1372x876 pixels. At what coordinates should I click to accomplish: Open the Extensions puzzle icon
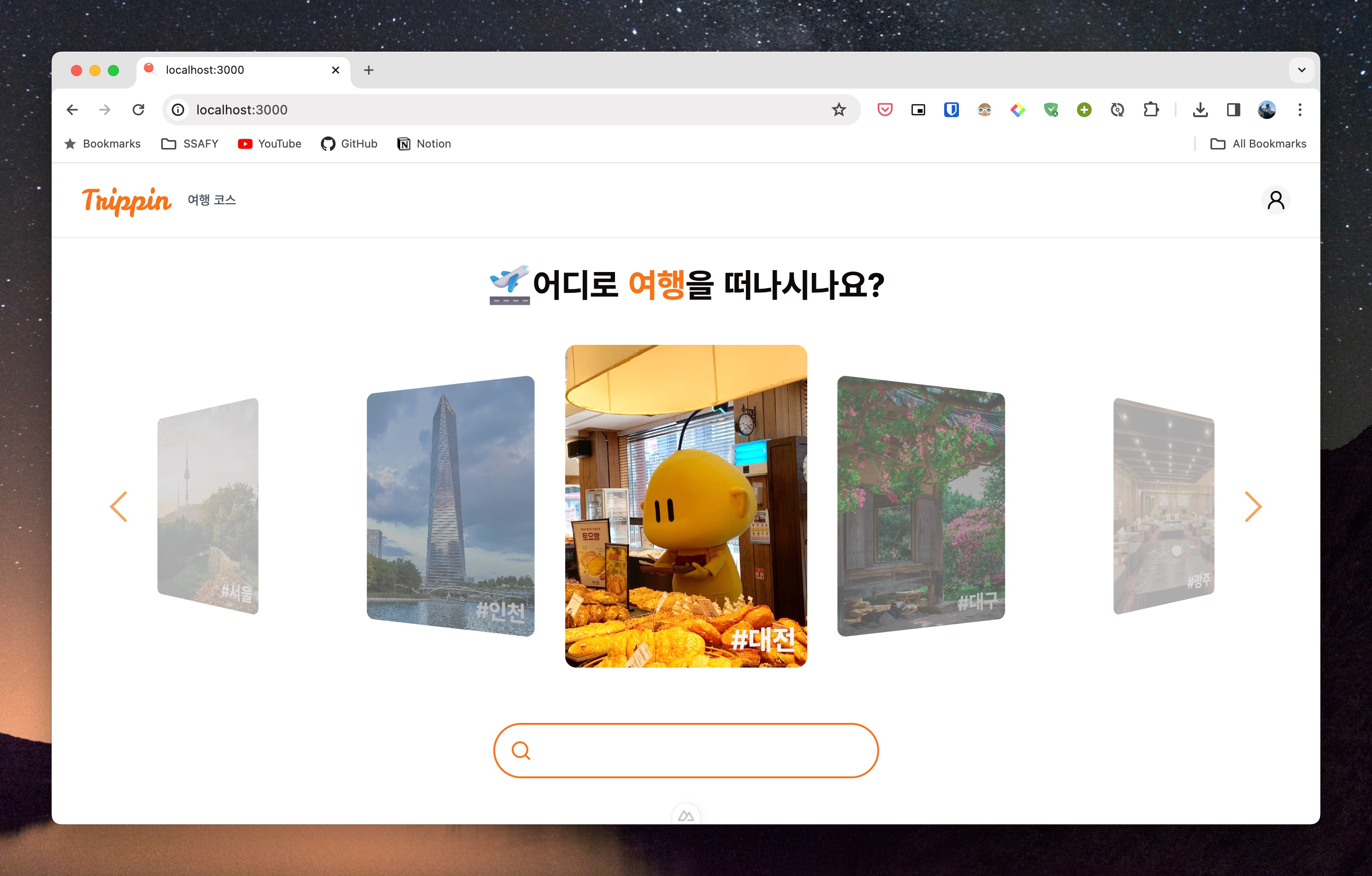tap(1150, 109)
